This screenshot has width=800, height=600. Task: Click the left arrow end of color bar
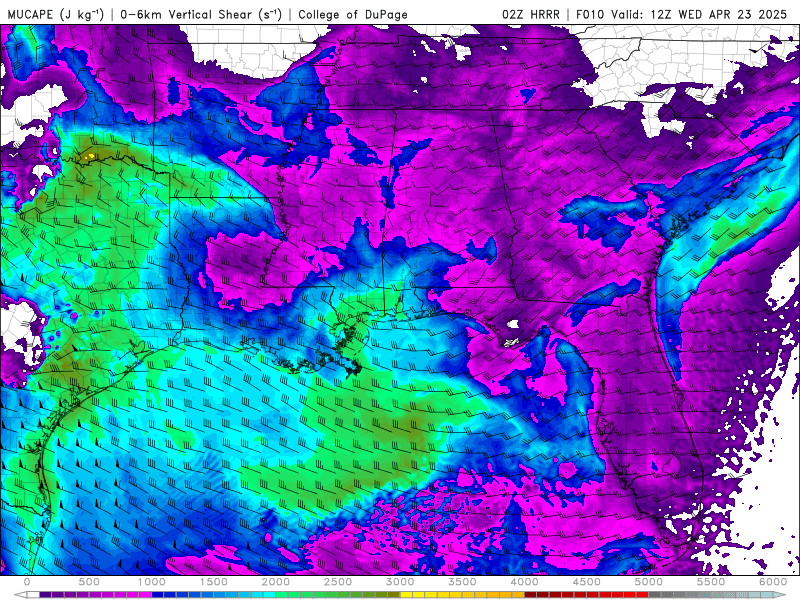coord(20,594)
